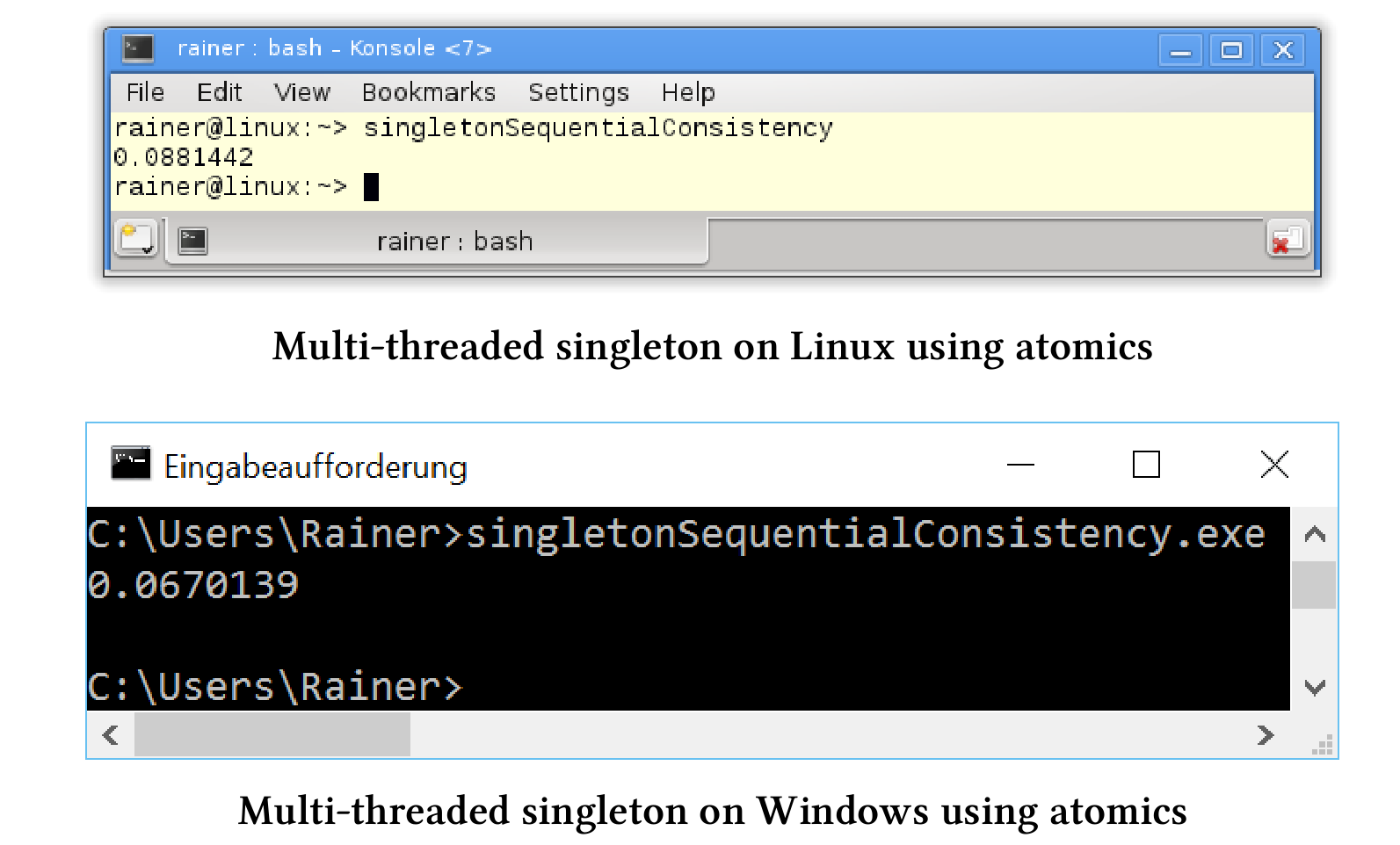The image size is (1400, 845).
Task: Click the Eingabeaufforderung command prompt icon
Action: [131, 464]
